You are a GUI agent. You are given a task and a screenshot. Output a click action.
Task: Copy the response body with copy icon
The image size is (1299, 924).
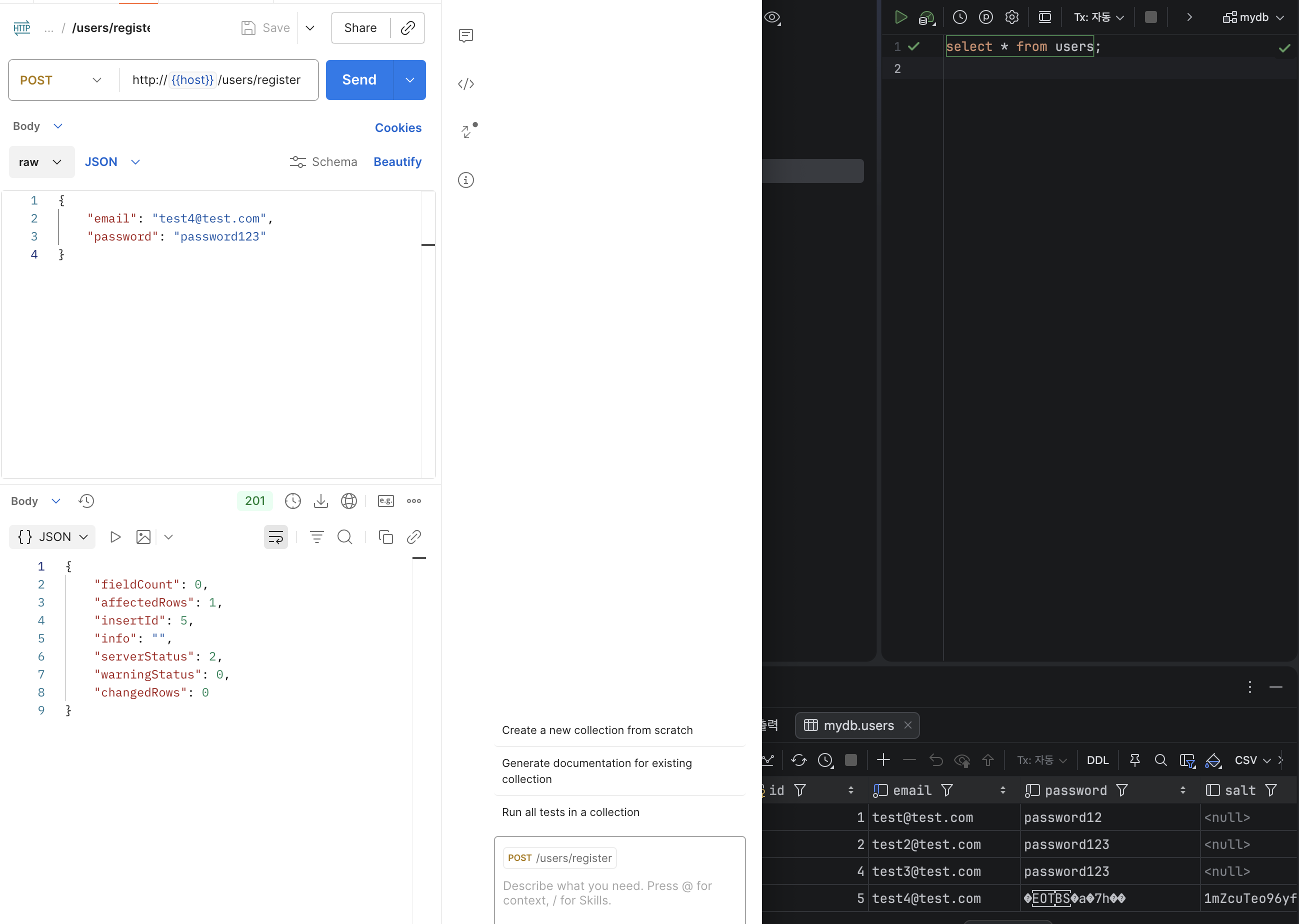click(x=385, y=537)
